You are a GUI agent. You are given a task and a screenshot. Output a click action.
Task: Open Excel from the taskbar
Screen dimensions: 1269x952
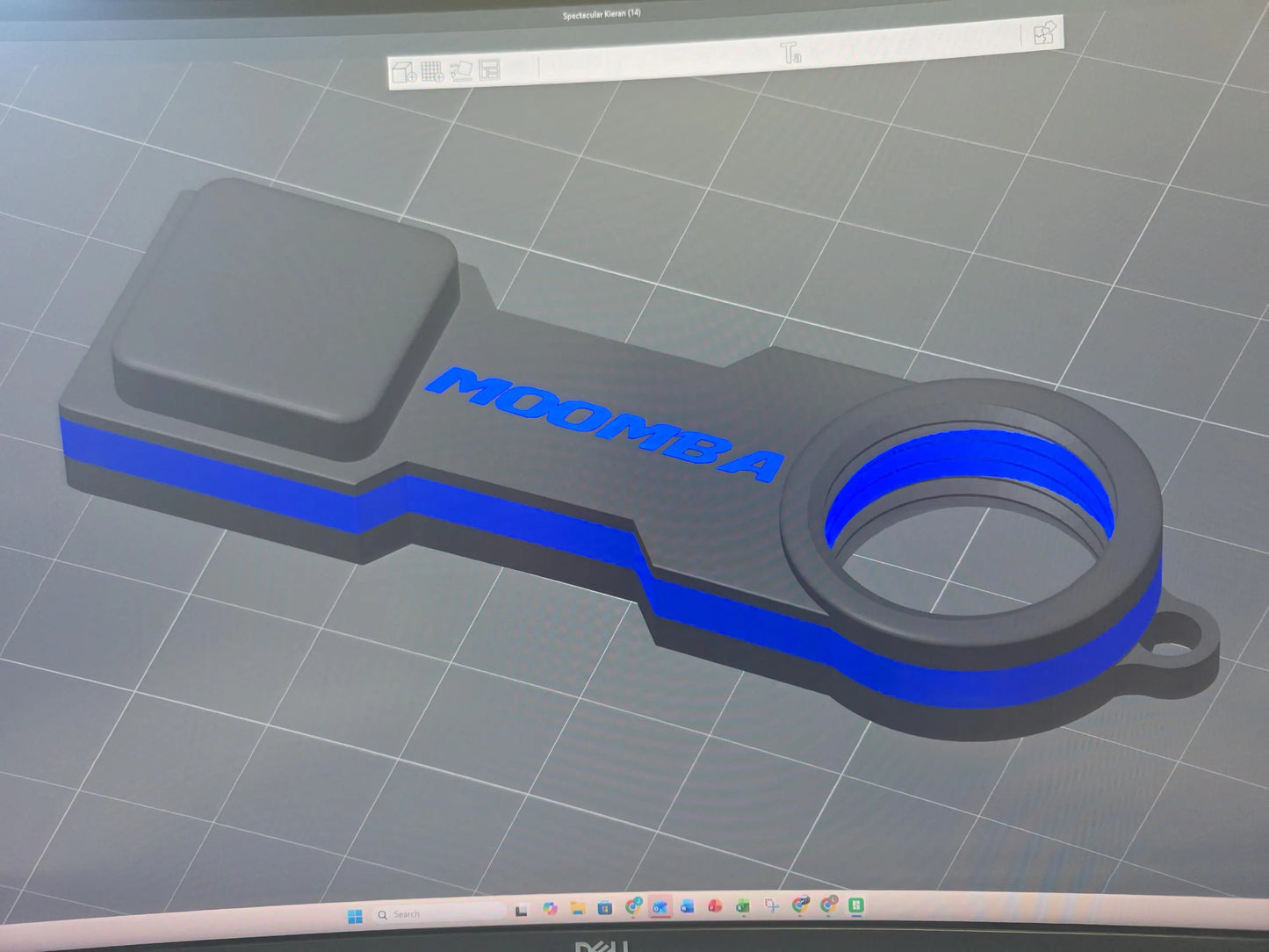[x=743, y=905]
